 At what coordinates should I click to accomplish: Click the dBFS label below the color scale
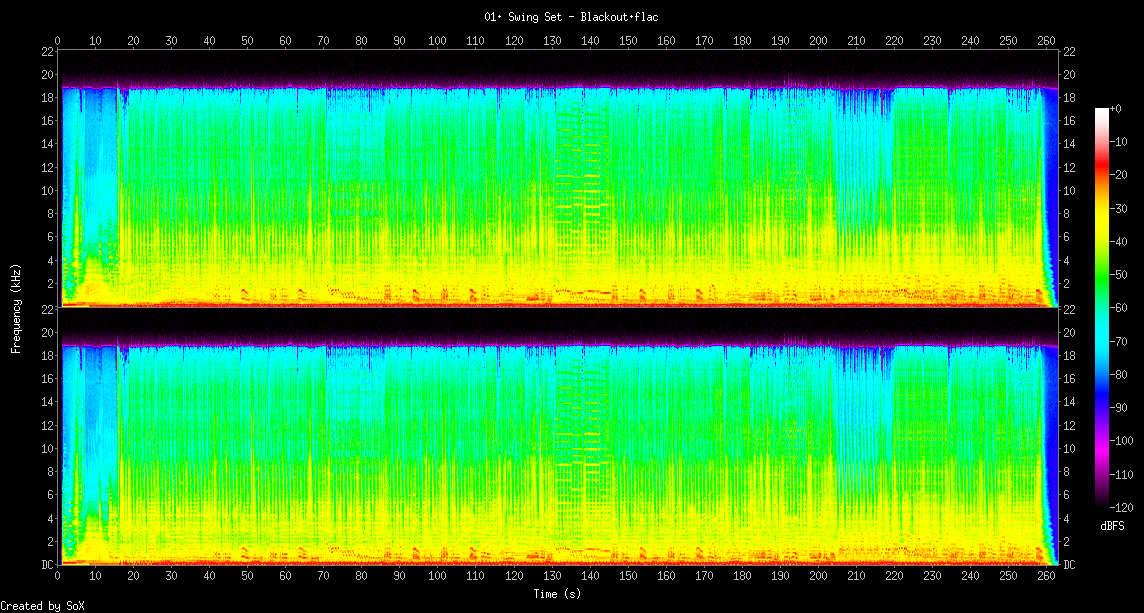tap(1112, 526)
